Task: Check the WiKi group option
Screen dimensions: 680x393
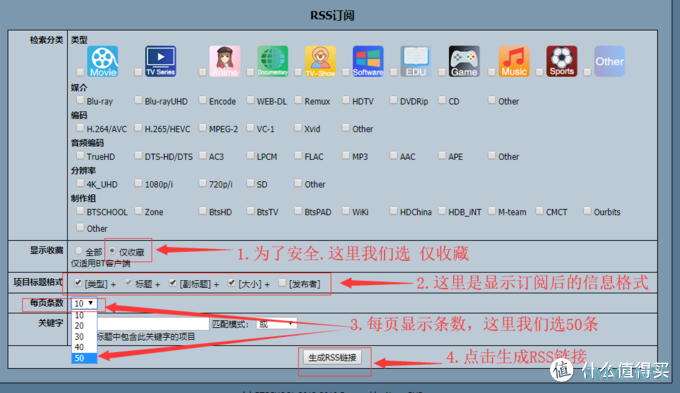Action: (x=346, y=211)
